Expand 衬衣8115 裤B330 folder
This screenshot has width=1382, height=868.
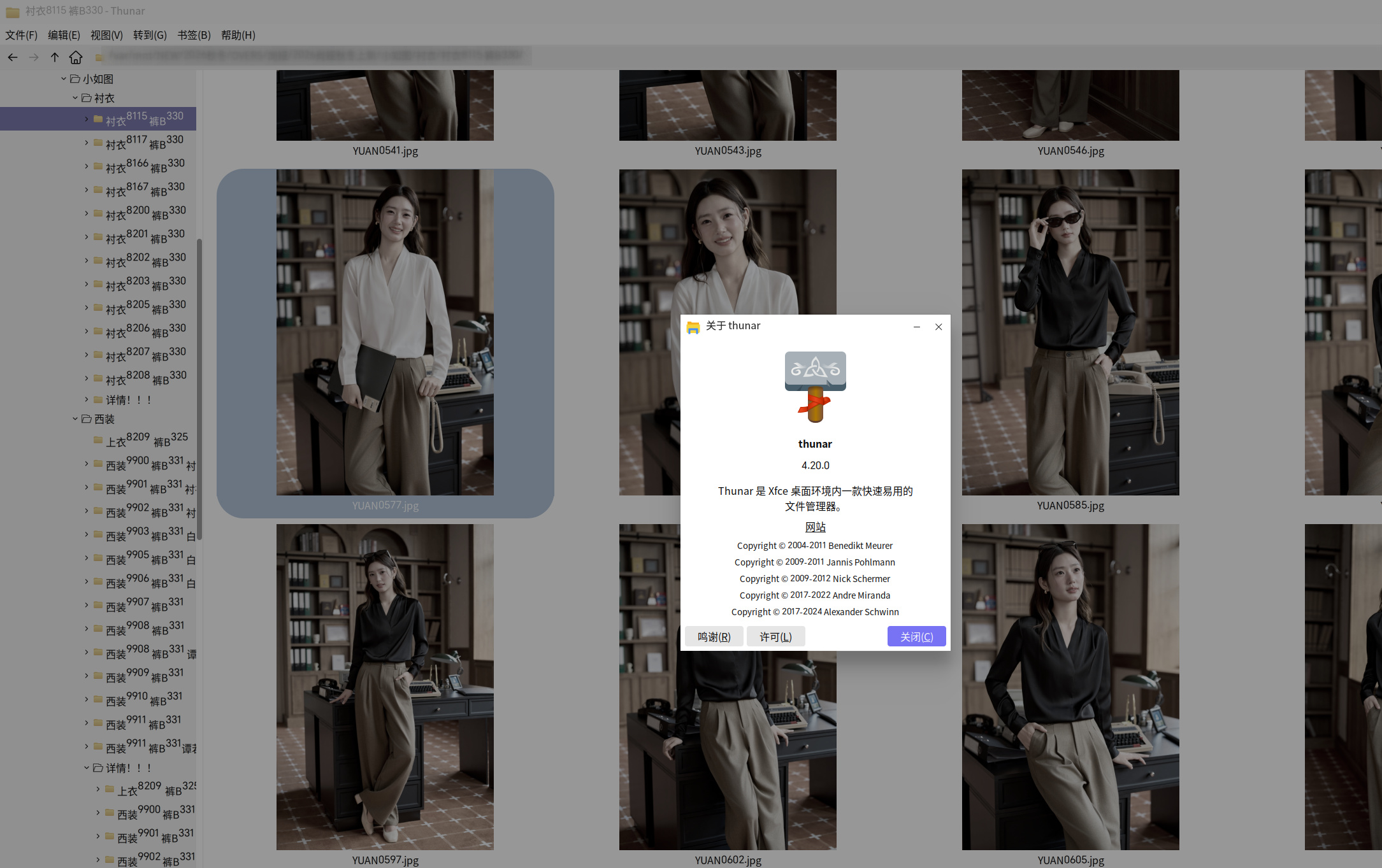[87, 119]
